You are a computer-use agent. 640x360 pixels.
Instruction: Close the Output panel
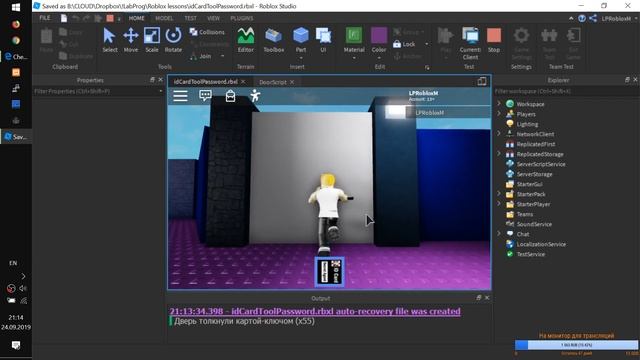(x=487, y=298)
